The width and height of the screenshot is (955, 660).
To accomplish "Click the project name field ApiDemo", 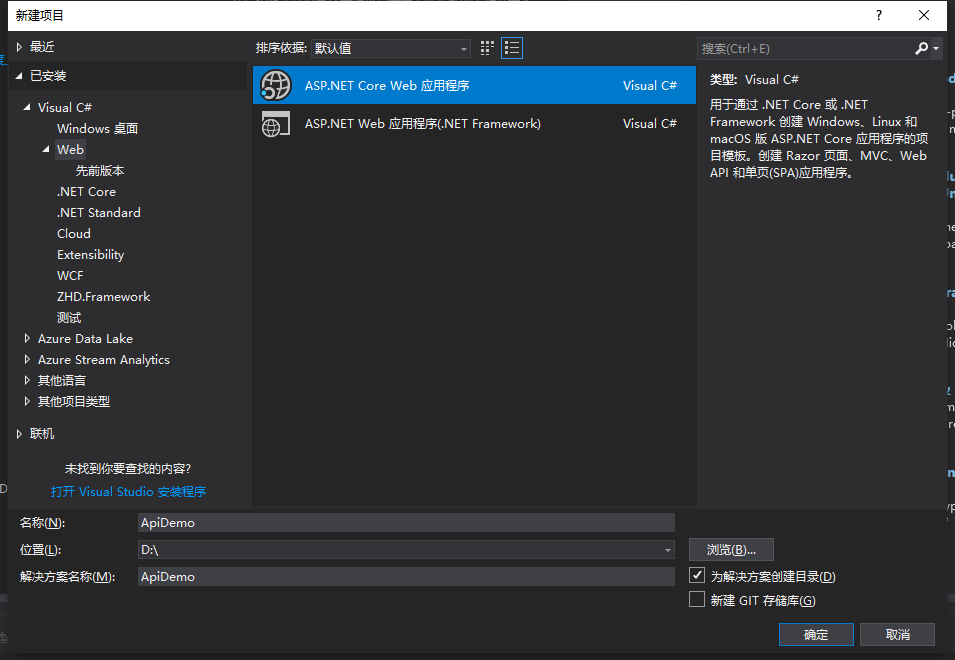I will click(x=406, y=522).
